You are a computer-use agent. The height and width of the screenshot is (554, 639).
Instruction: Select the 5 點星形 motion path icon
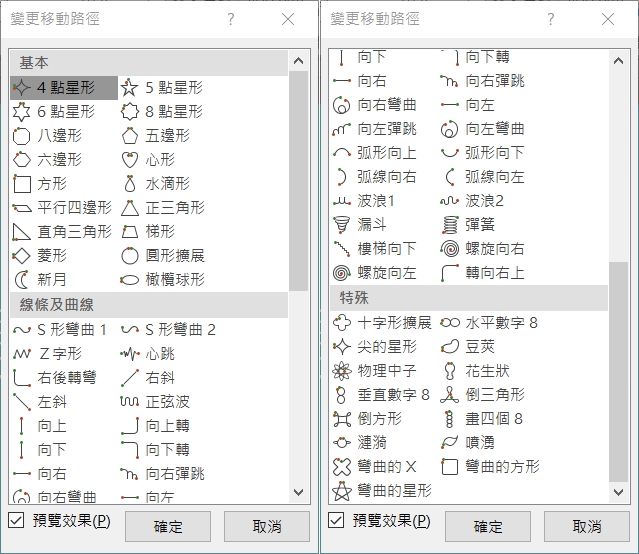tap(130, 88)
